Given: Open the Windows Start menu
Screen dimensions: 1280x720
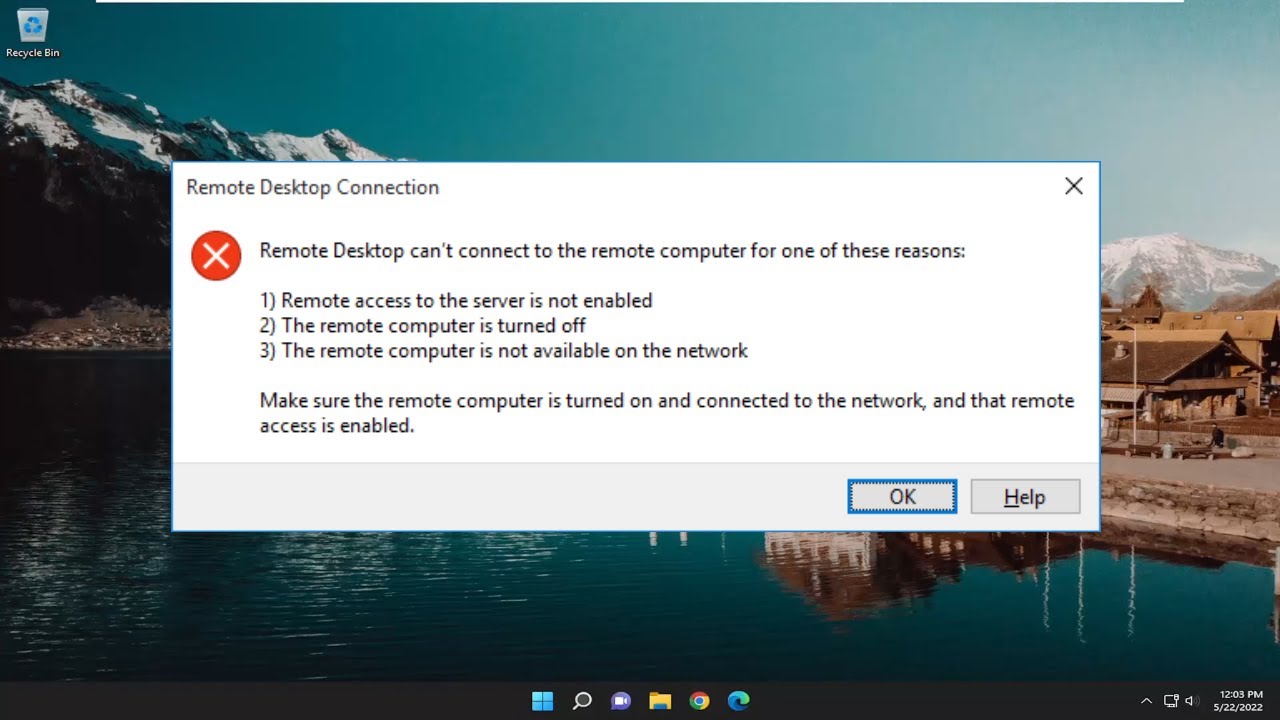Looking at the screenshot, I should coord(542,700).
